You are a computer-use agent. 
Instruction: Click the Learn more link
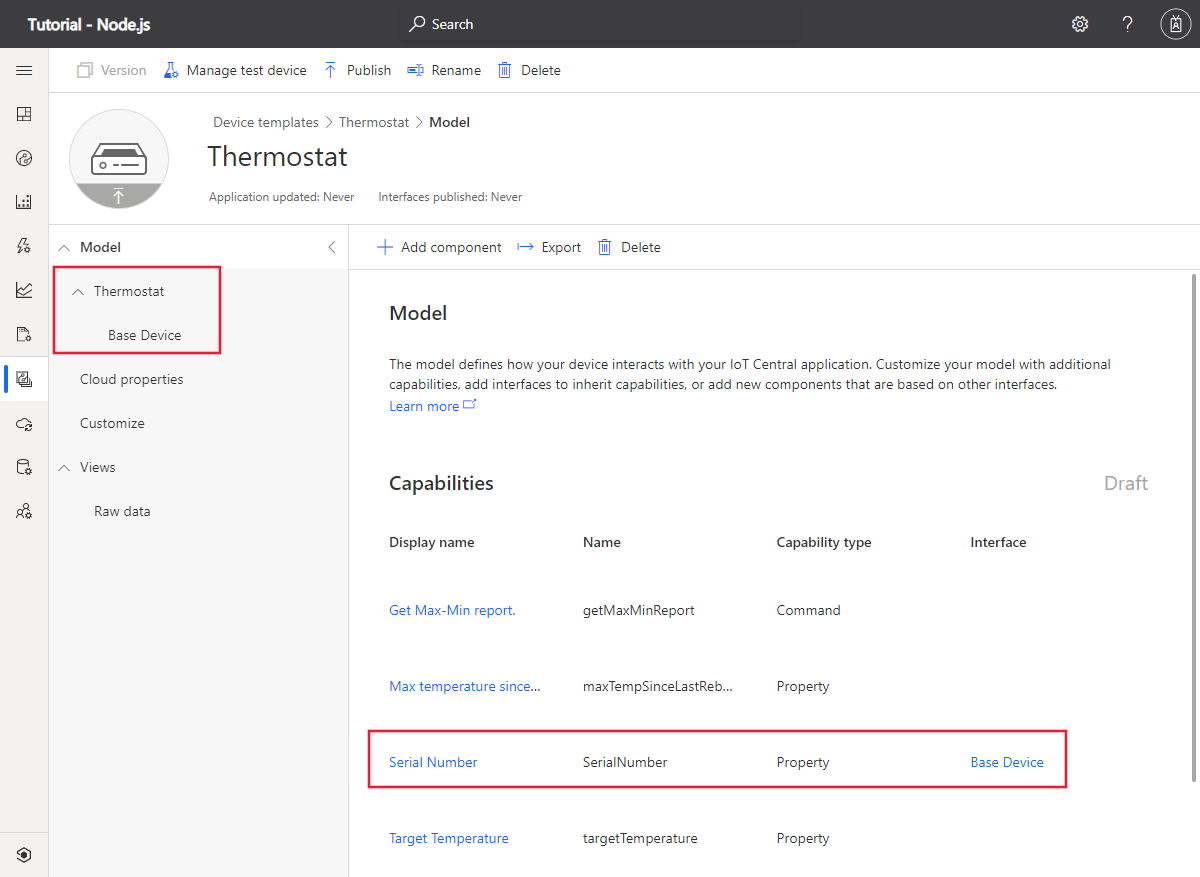point(424,406)
